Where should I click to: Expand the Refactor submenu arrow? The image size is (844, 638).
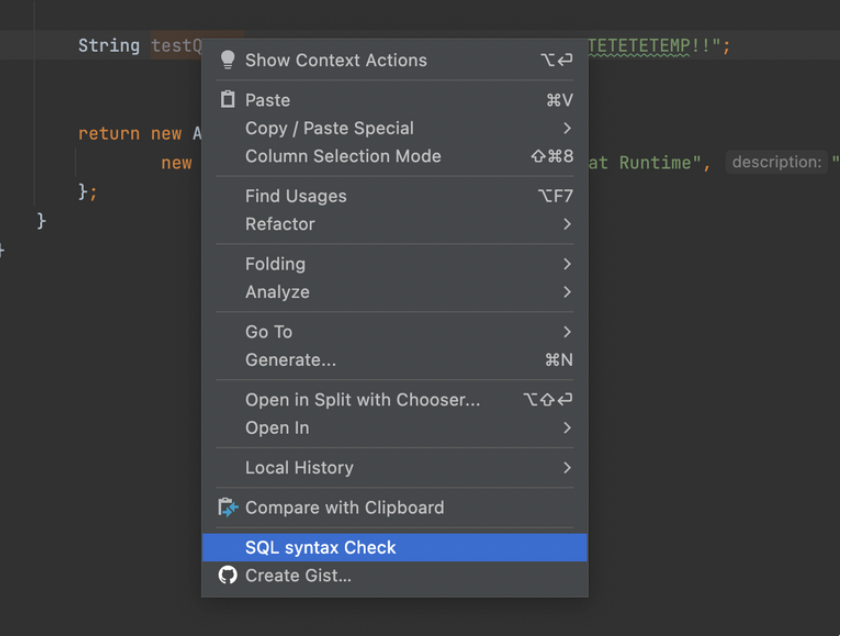point(567,224)
